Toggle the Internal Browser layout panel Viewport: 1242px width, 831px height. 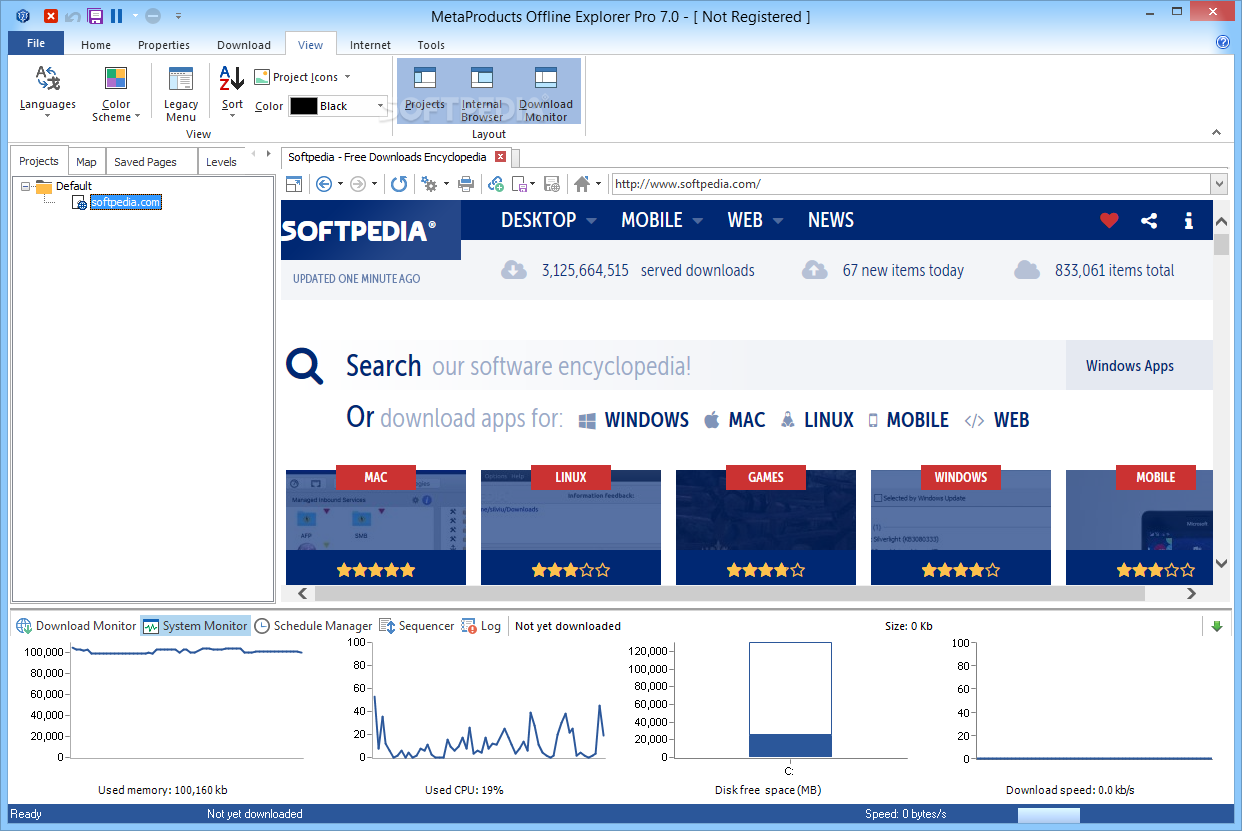click(482, 93)
